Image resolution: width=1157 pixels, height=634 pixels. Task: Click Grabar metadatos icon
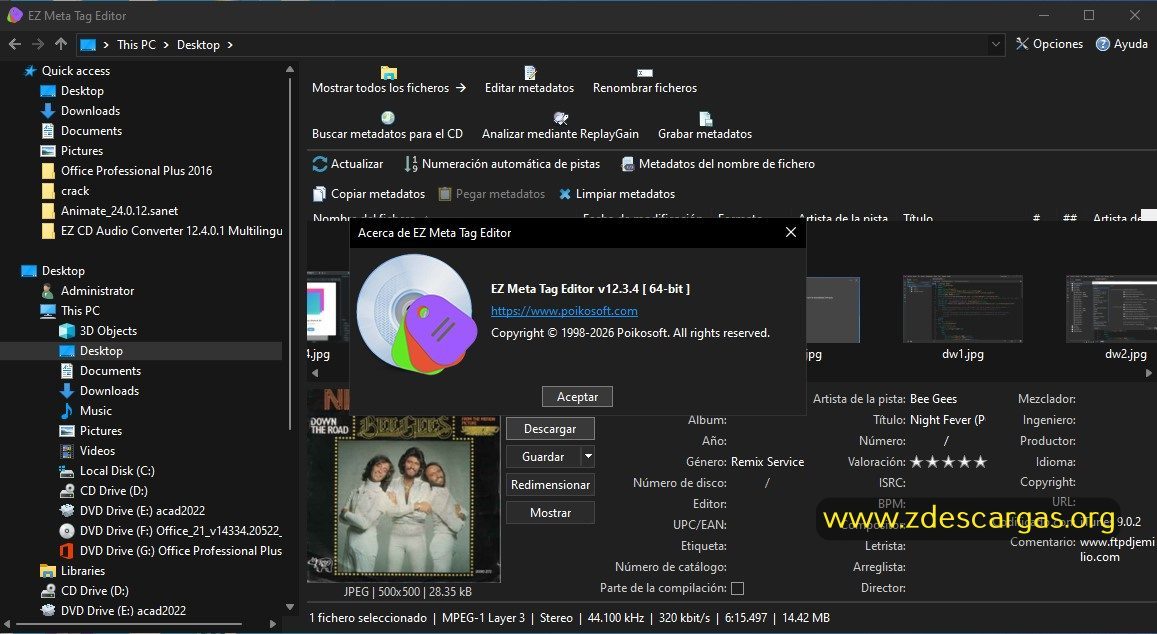[705, 118]
